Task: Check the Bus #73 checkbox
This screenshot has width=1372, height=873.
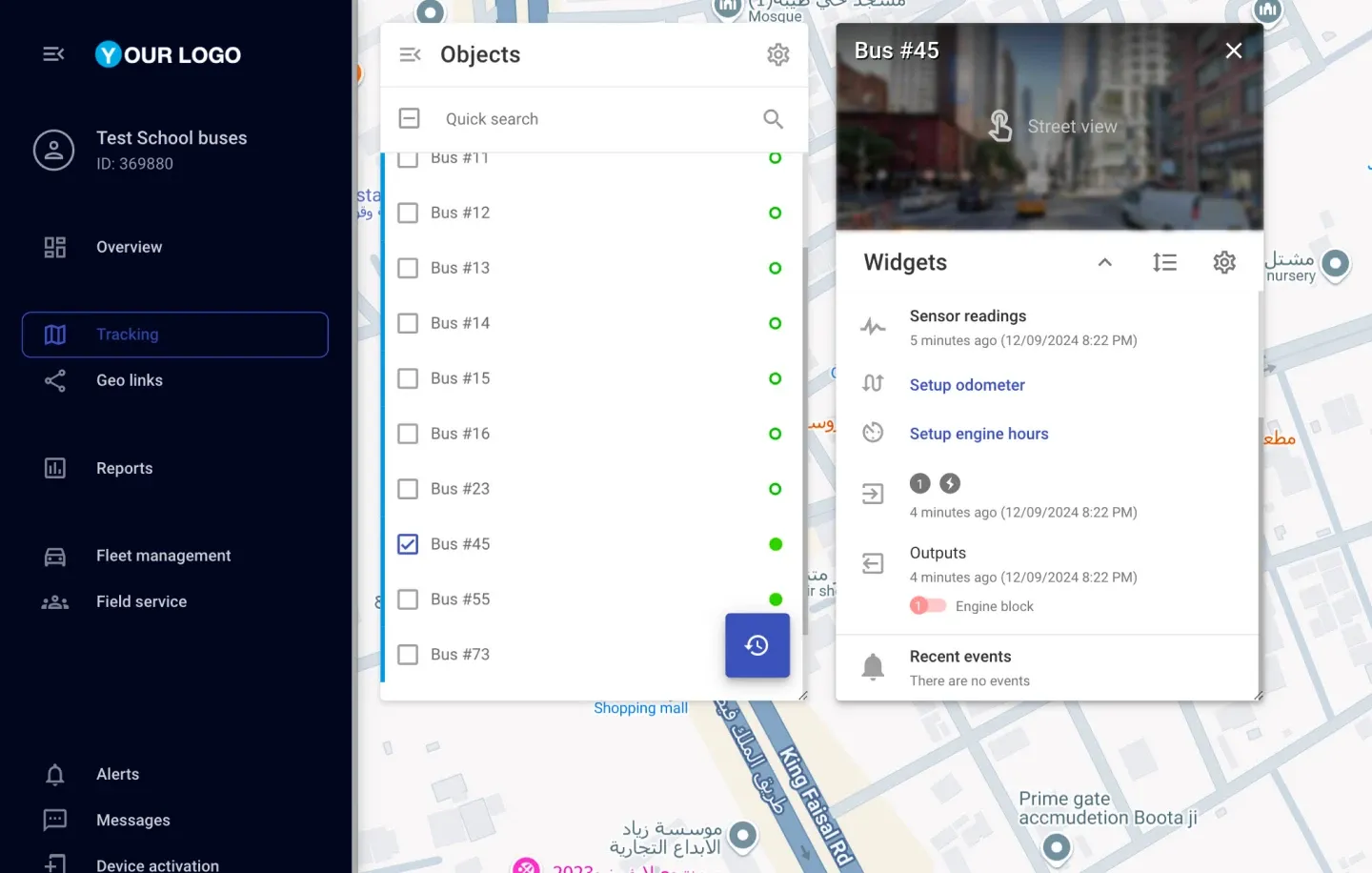Action: coord(408,655)
